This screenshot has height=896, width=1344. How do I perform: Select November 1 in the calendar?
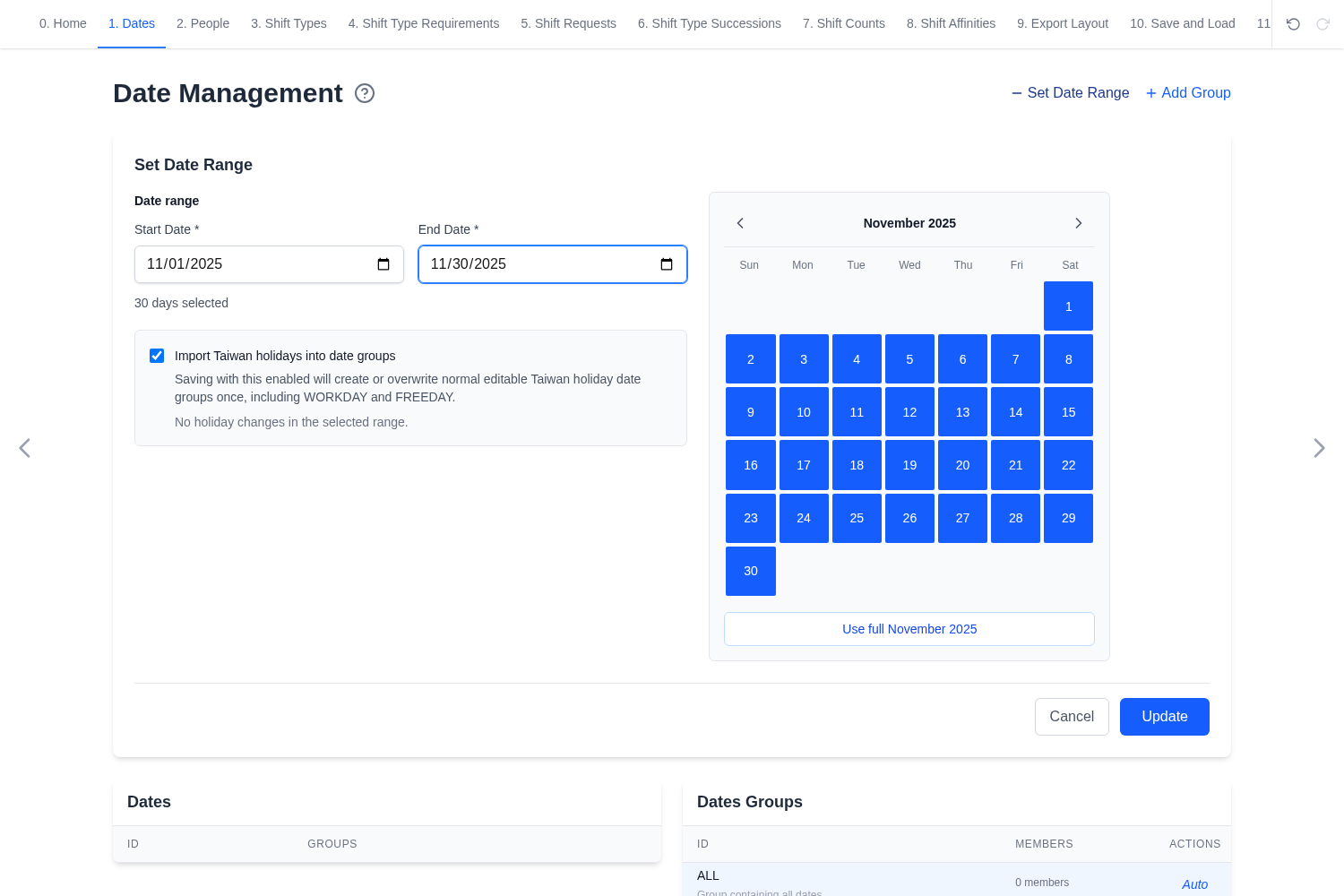click(1069, 306)
